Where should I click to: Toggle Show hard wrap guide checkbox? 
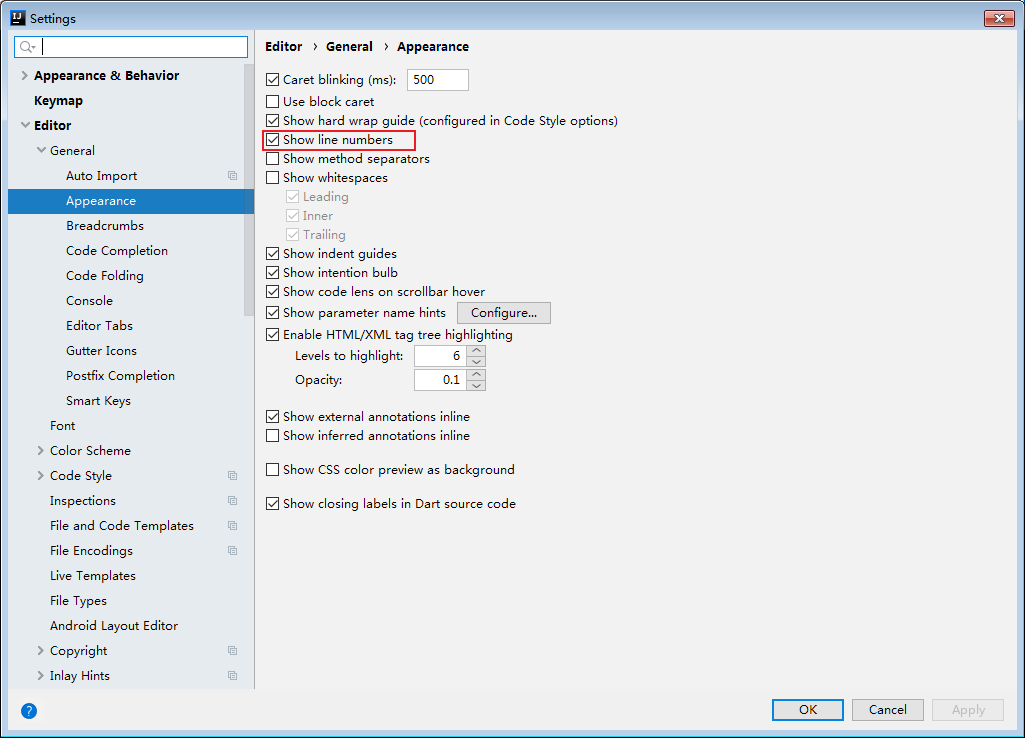tap(273, 120)
